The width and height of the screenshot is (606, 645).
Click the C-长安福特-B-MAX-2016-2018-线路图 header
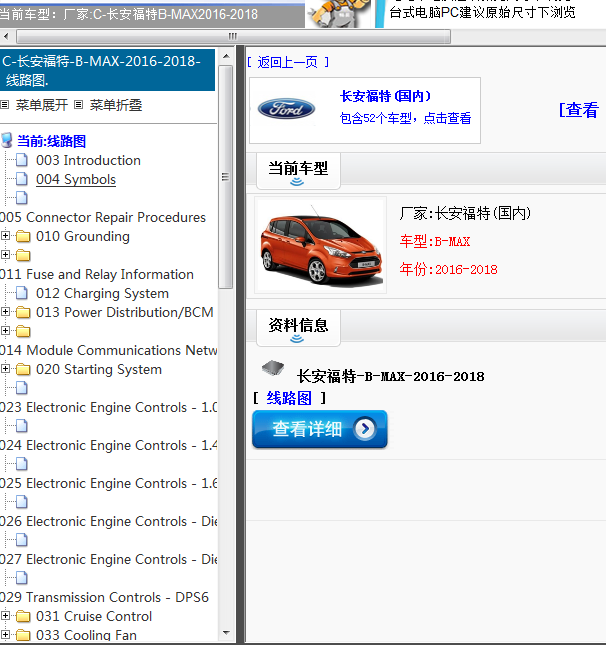tap(107, 70)
